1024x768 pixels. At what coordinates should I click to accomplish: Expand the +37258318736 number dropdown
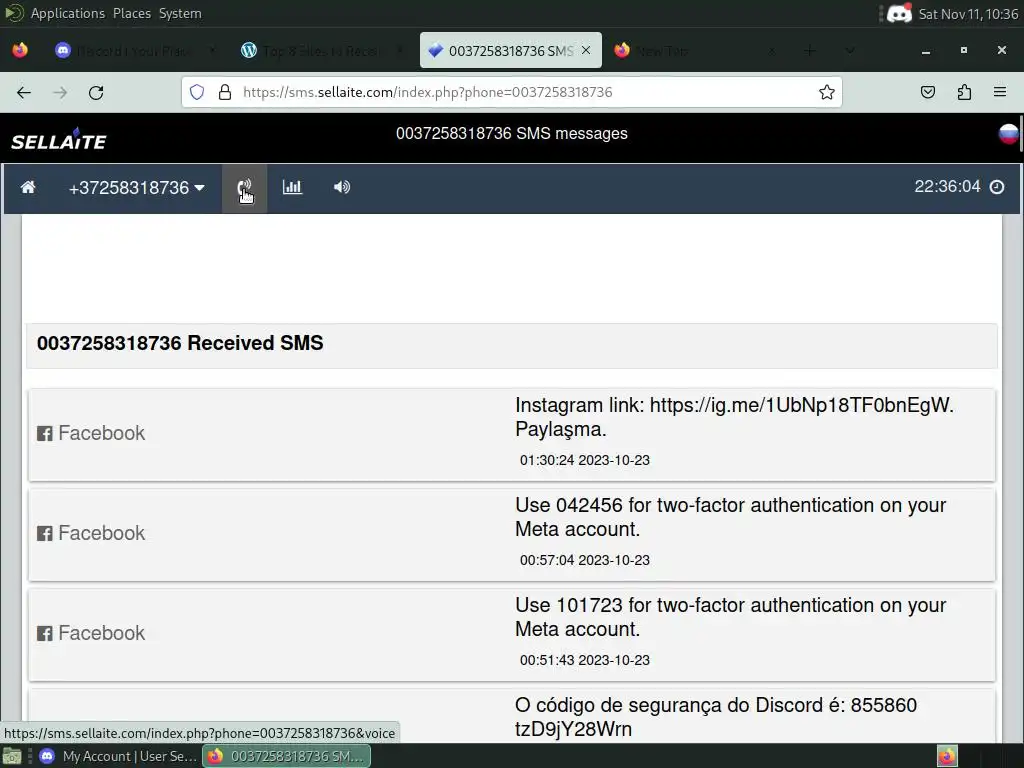point(136,188)
